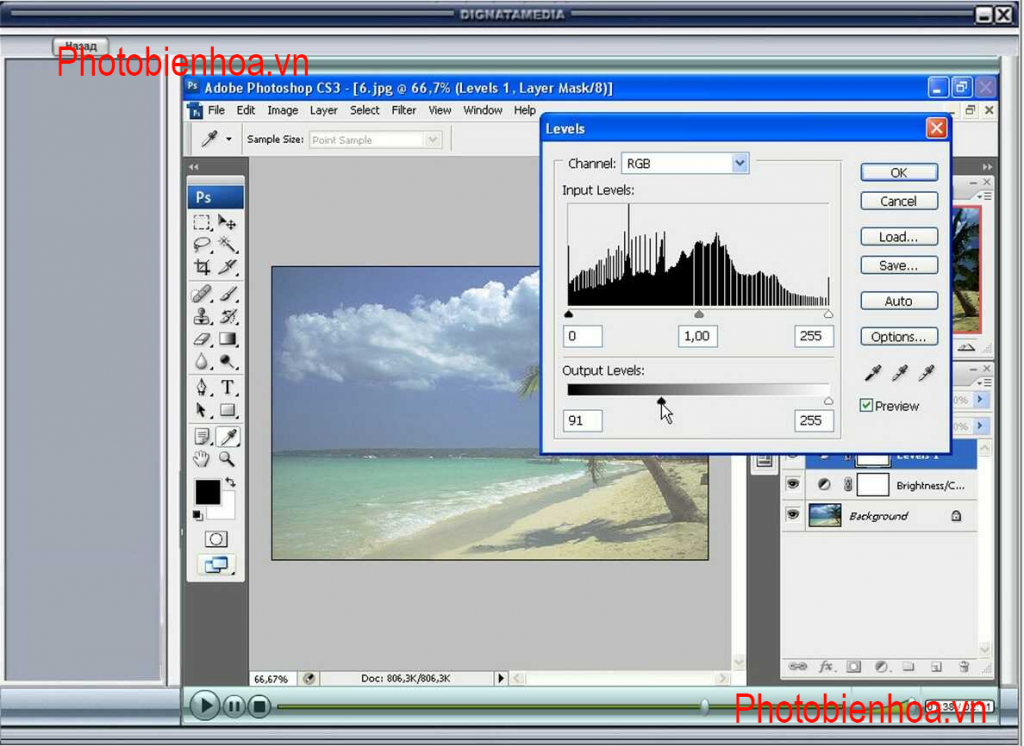Select the Hand tool

pos(202,459)
